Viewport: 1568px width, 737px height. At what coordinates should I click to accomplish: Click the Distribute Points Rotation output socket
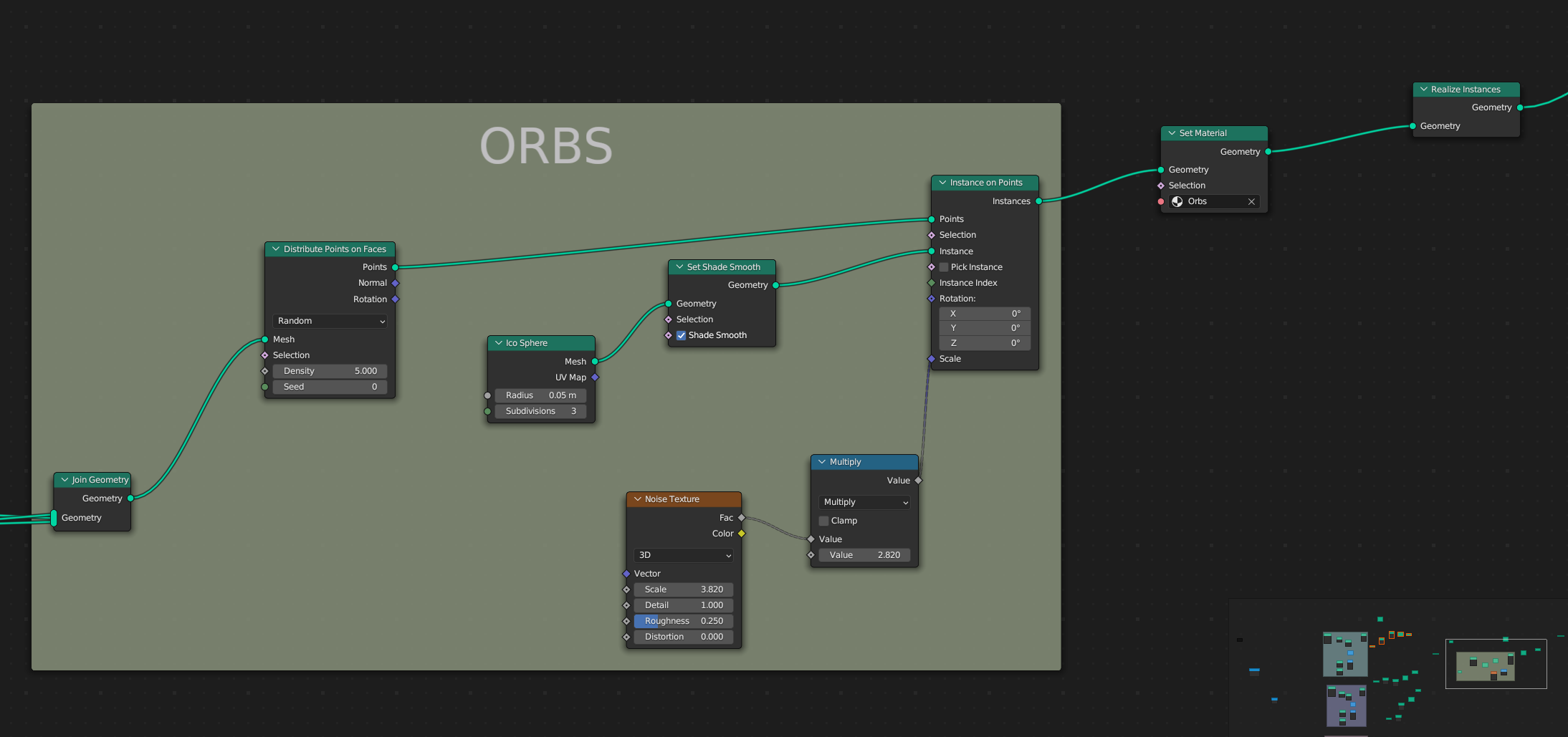coord(395,299)
